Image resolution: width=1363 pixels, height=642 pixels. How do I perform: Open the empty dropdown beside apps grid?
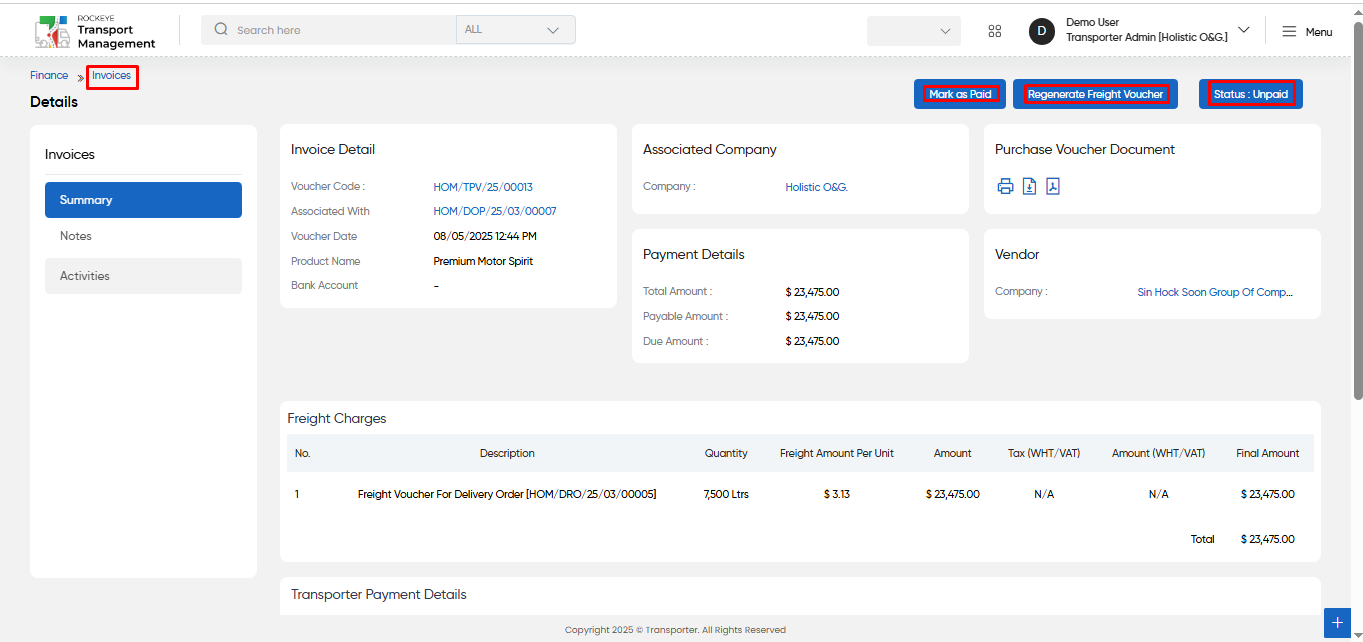[x=914, y=31]
